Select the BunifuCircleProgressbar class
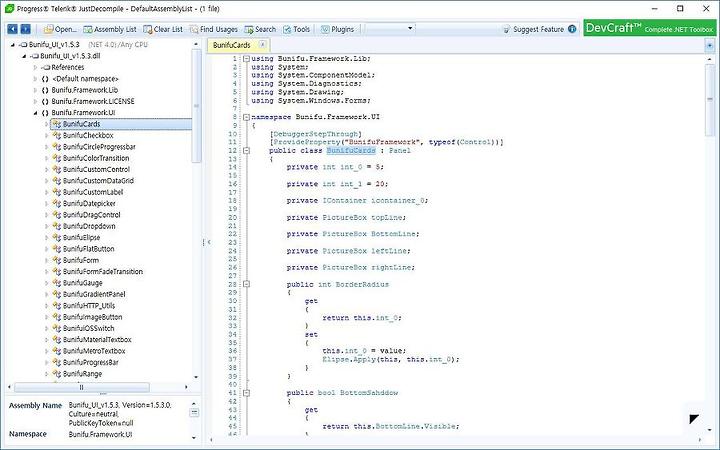 [99, 147]
